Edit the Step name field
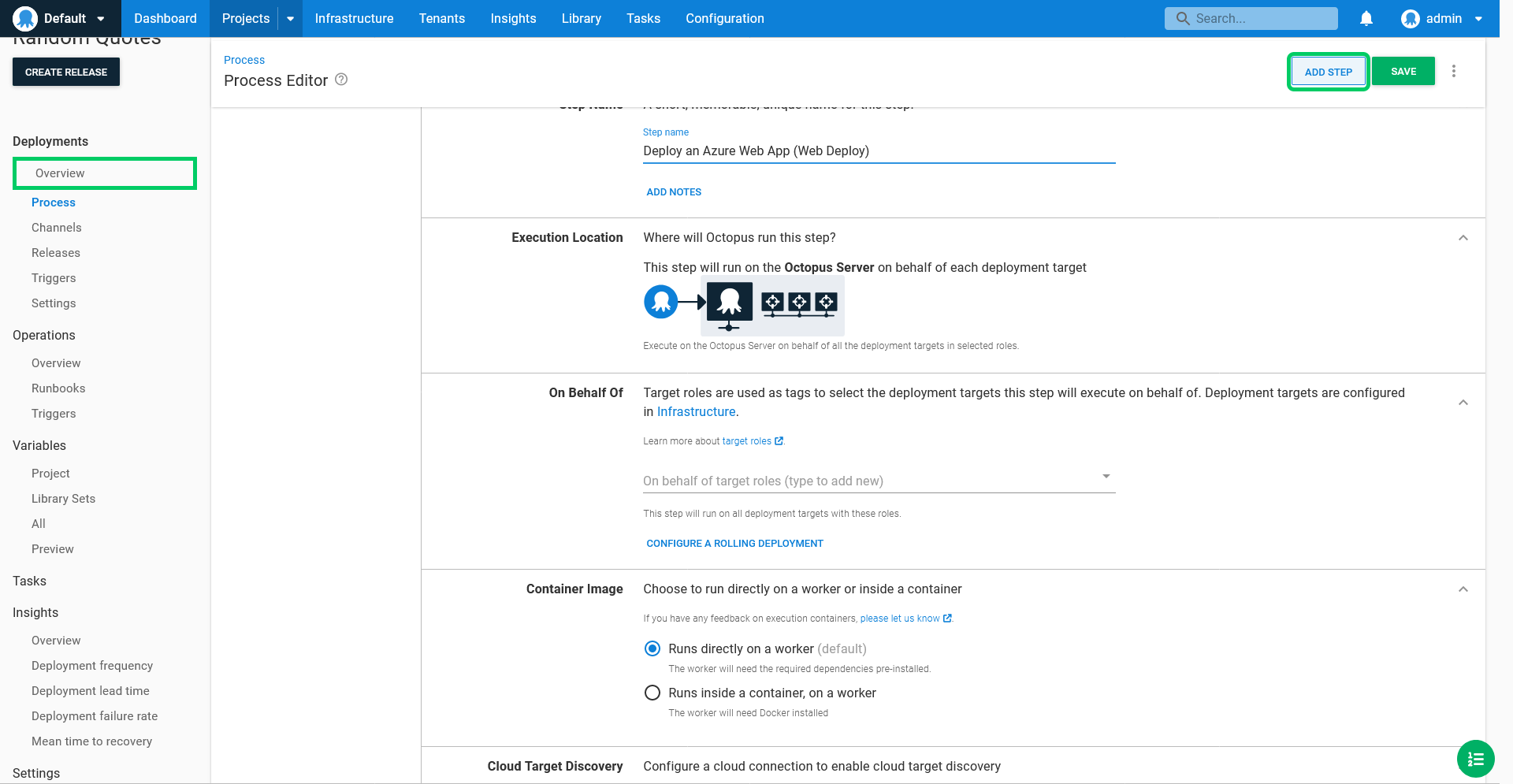Image resolution: width=1513 pixels, height=784 pixels. [879, 151]
